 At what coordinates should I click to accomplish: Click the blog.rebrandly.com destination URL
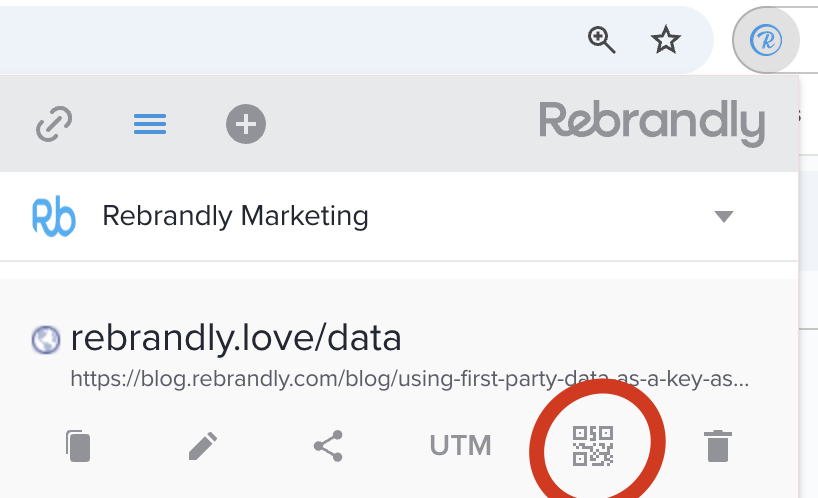[410, 379]
